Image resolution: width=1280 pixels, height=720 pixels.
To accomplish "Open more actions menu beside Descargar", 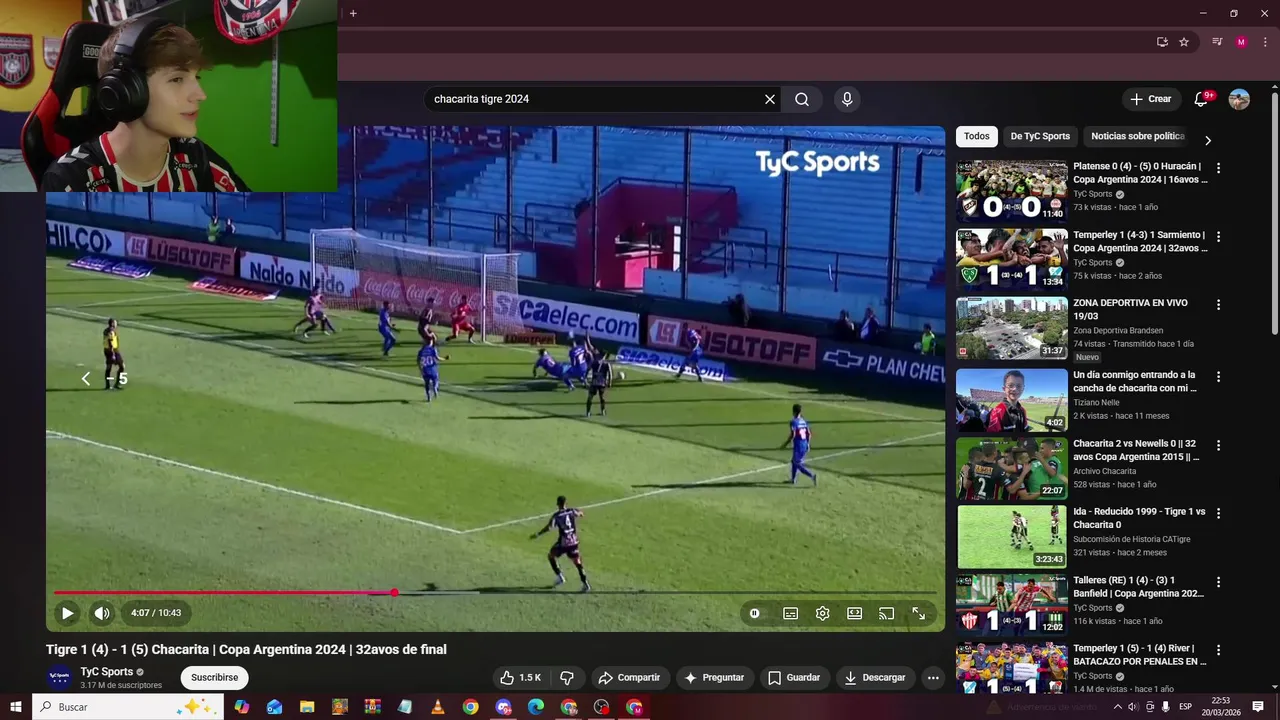I will [x=933, y=677].
